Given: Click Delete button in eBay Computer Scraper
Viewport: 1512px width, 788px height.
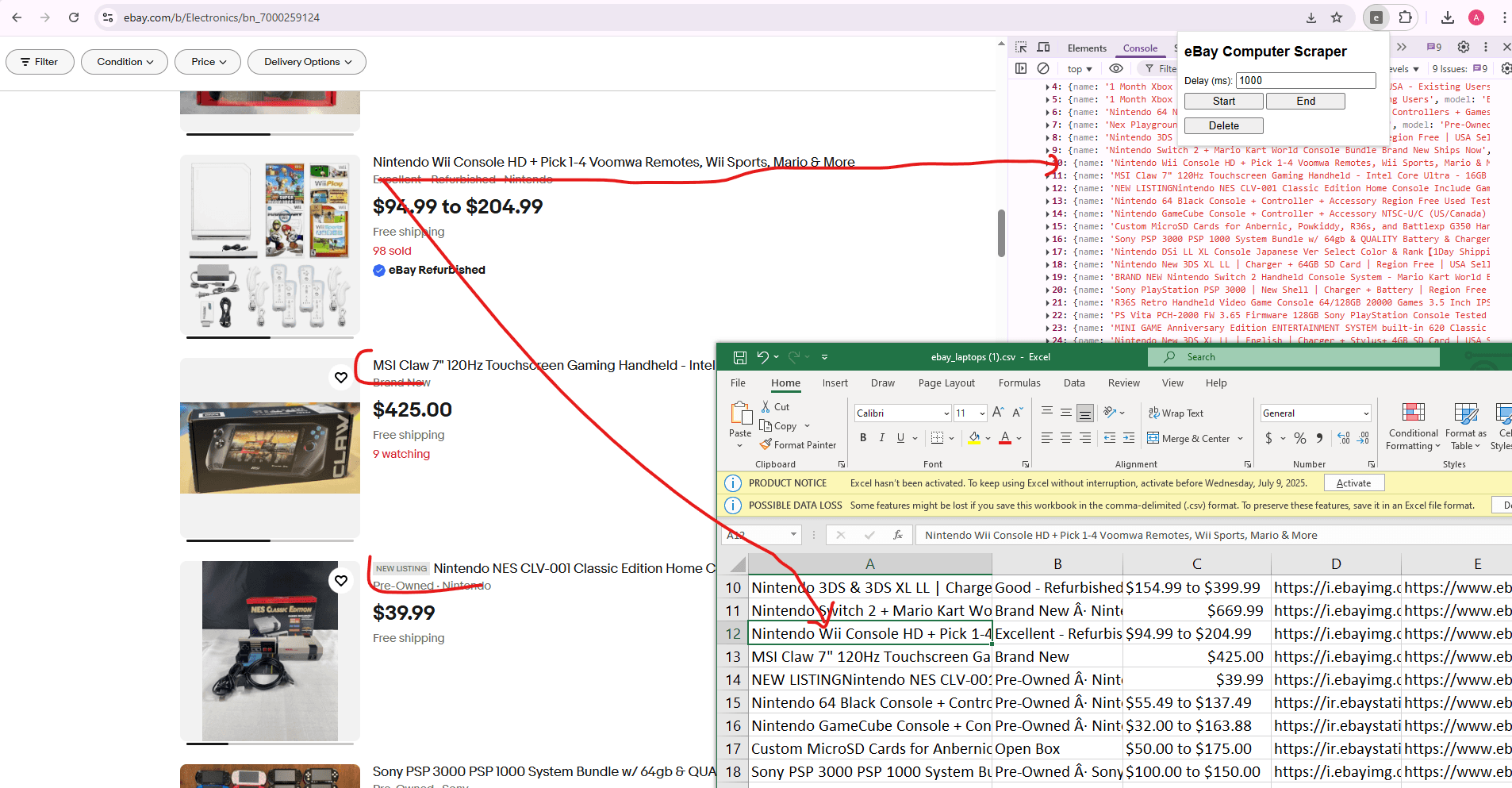Looking at the screenshot, I should click(x=1224, y=126).
